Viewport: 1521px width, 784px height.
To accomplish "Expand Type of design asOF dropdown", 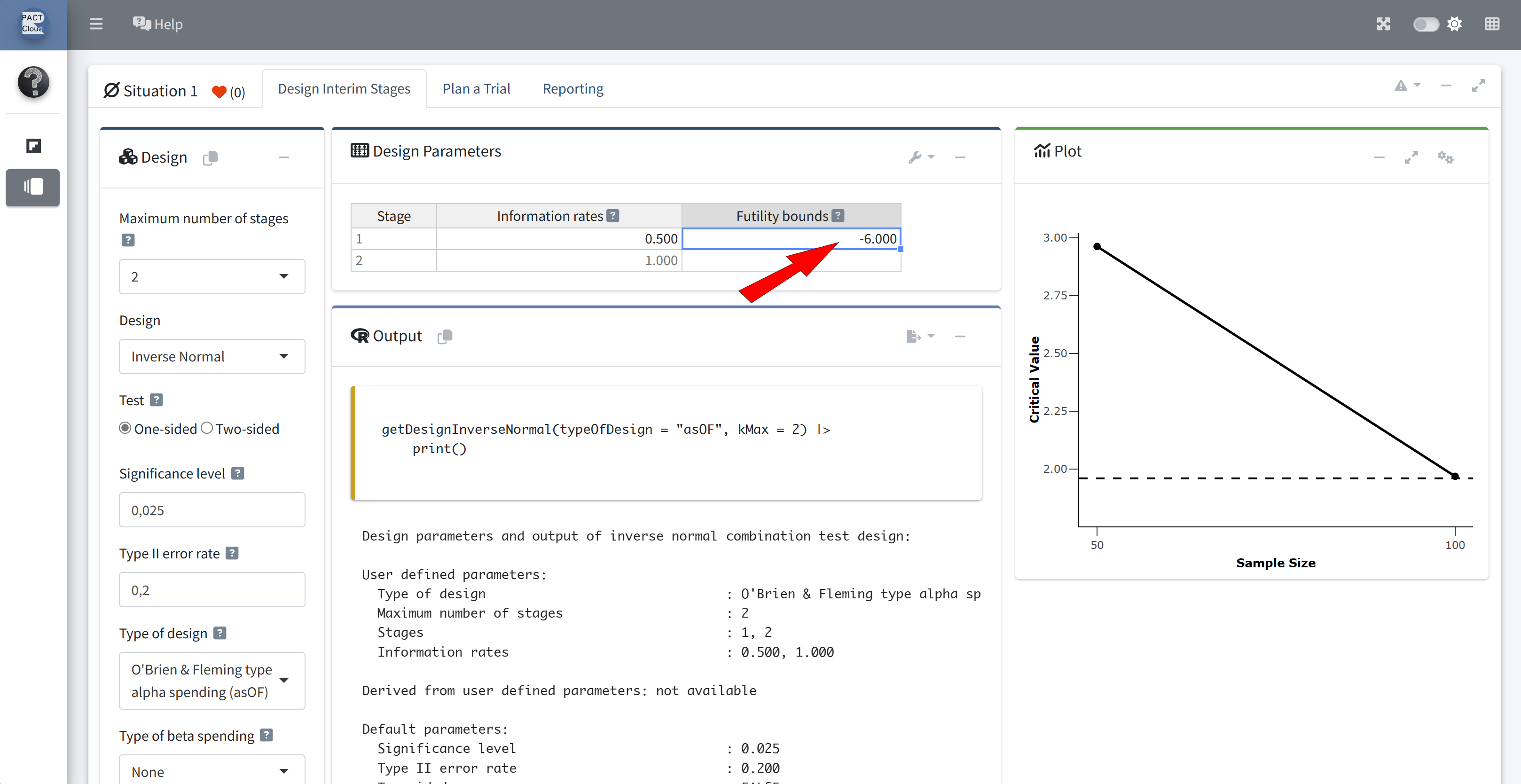I will click(212, 680).
